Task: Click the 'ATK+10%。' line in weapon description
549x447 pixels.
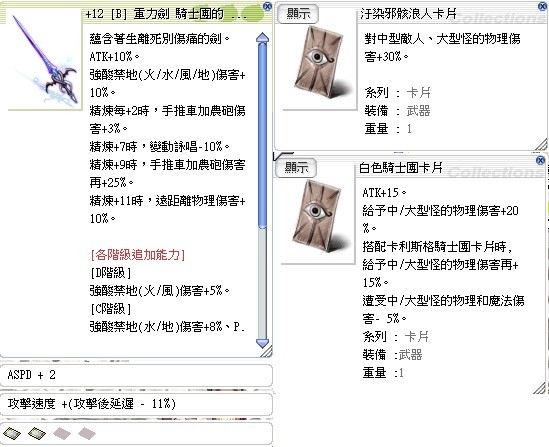Action: (114, 56)
